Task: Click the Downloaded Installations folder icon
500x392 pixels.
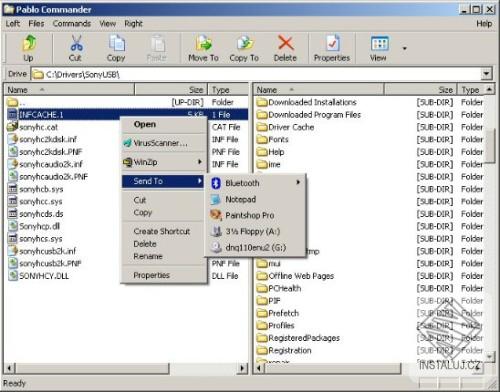Action: [x=262, y=102]
